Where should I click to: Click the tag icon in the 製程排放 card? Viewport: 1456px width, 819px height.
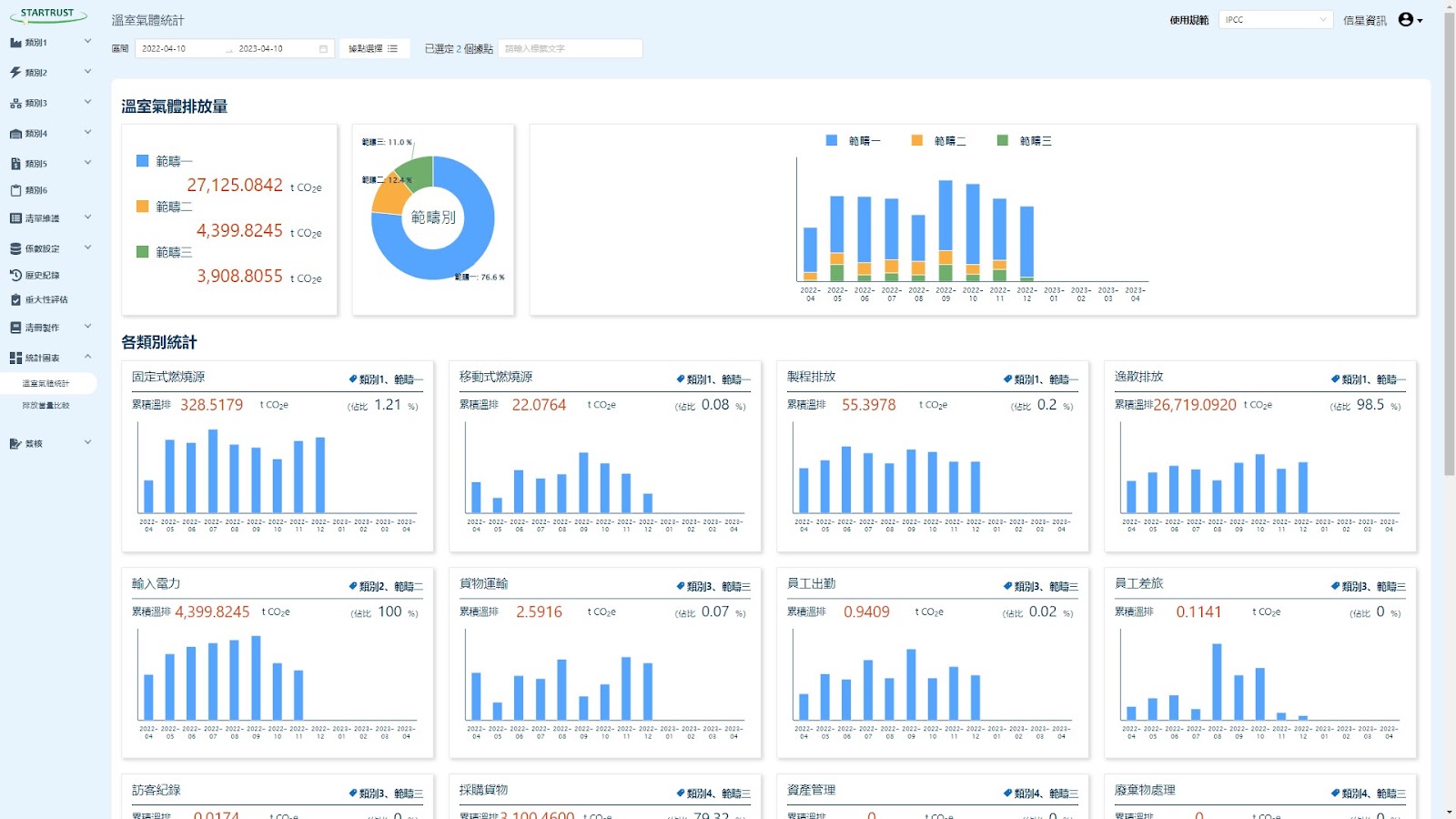[1008, 379]
